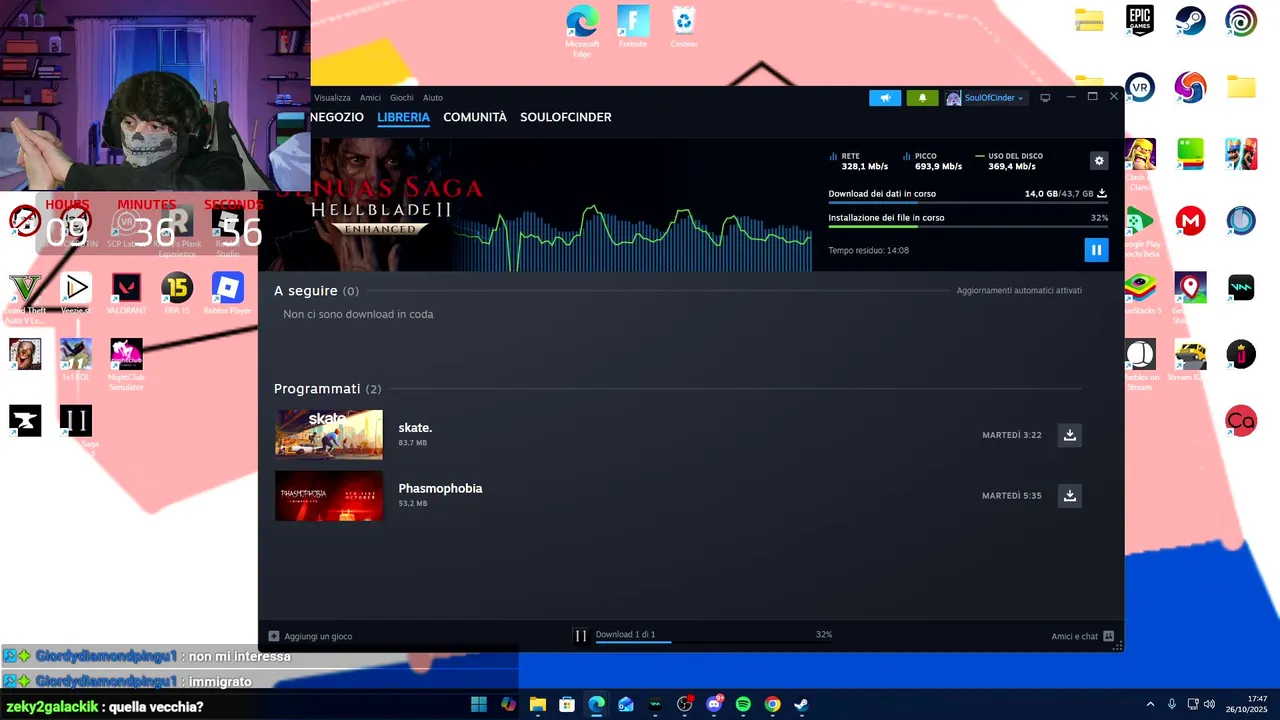Screen dimensions: 1280x720
Task: Open the SOULOFCINDER profile tab
Action: [566, 117]
